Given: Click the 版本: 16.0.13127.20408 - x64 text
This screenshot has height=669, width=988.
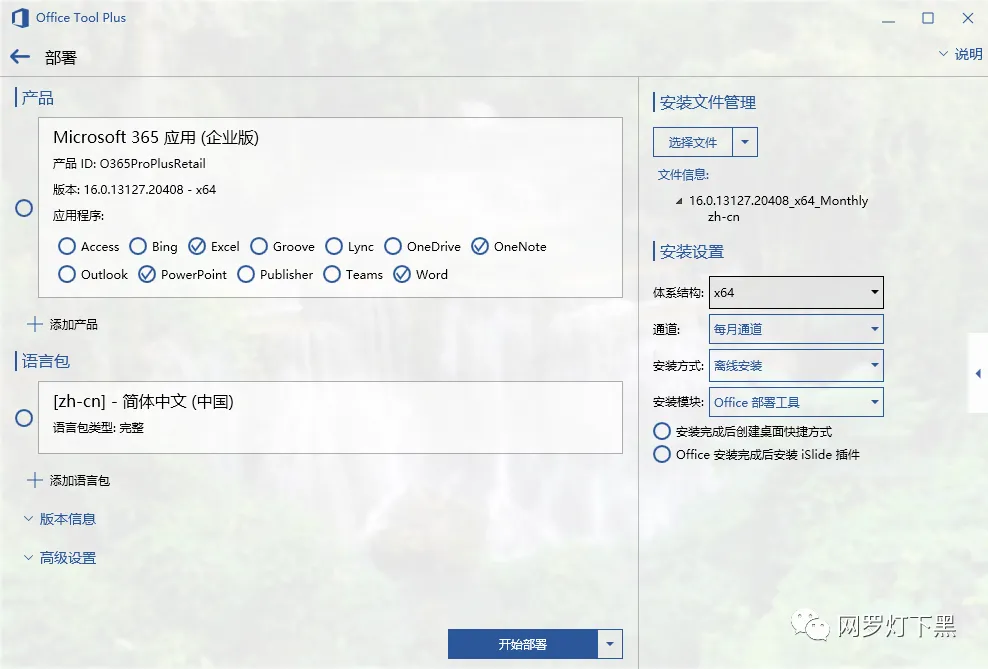Looking at the screenshot, I should (134, 190).
